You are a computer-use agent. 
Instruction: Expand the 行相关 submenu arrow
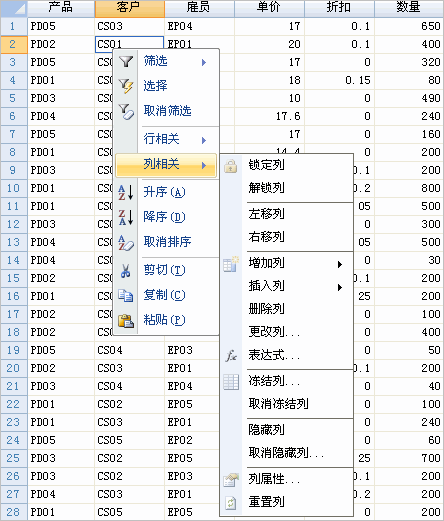204,140
